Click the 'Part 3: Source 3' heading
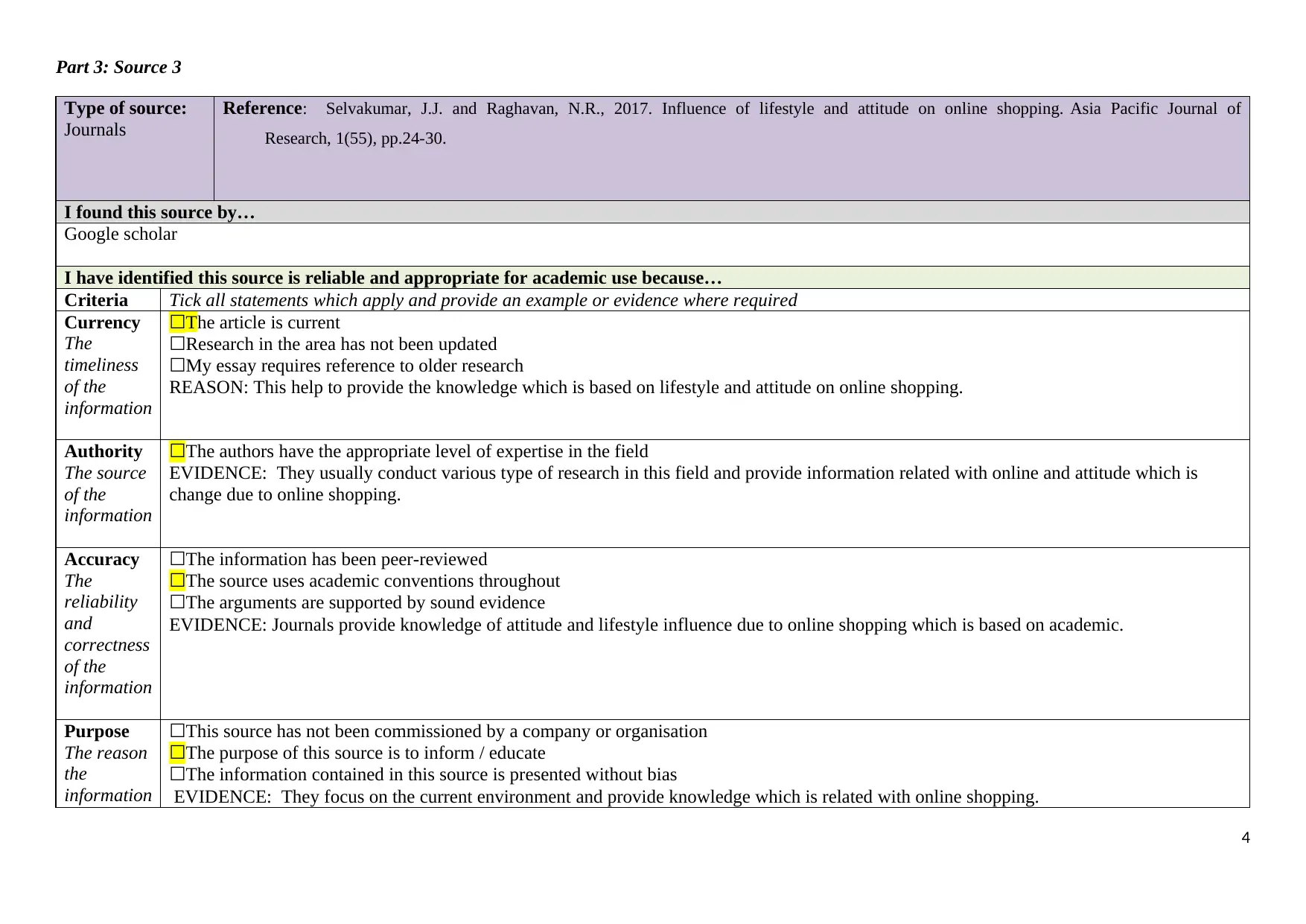Viewport: 1306px width, 924px height. (119, 67)
